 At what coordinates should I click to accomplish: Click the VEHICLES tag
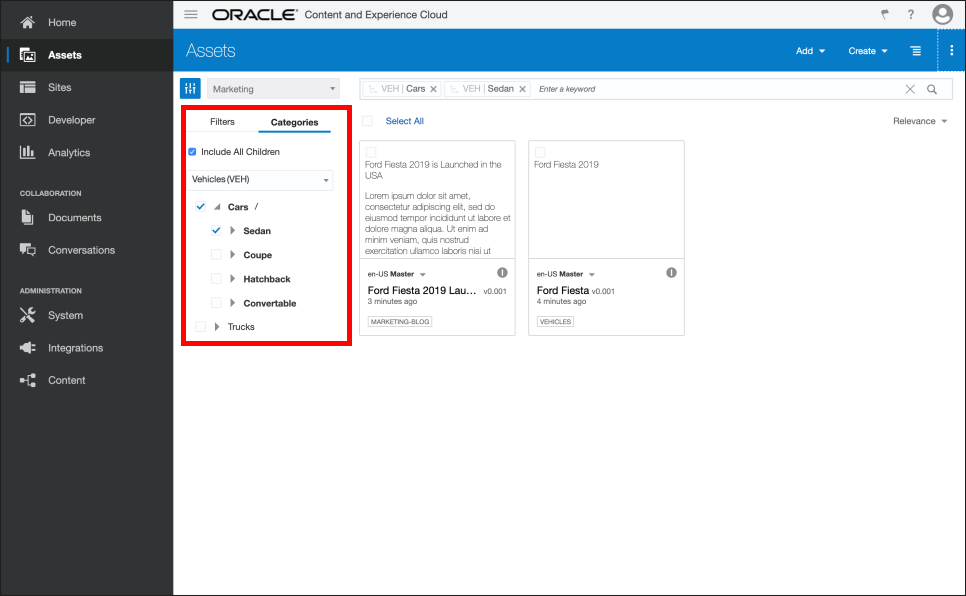(x=555, y=322)
